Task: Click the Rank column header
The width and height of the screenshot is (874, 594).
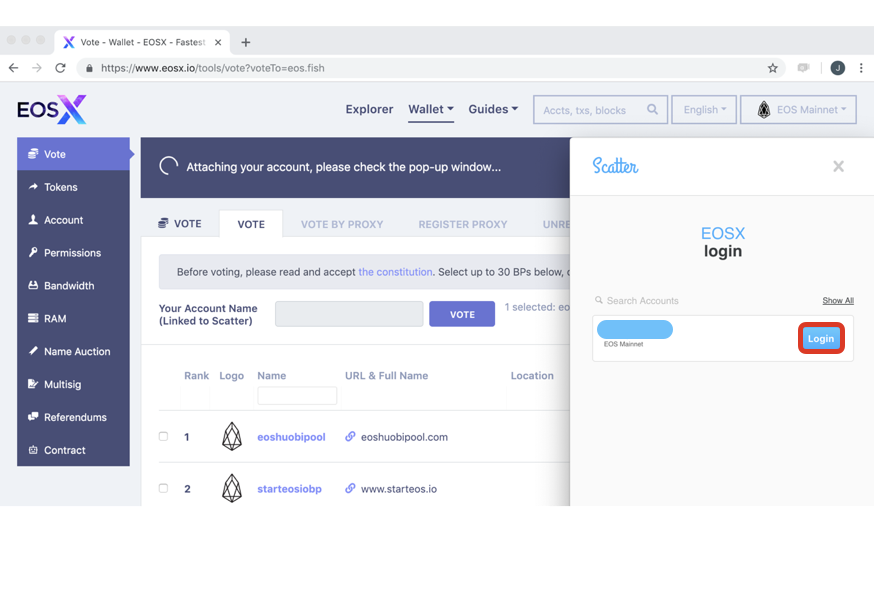Action: [x=196, y=376]
